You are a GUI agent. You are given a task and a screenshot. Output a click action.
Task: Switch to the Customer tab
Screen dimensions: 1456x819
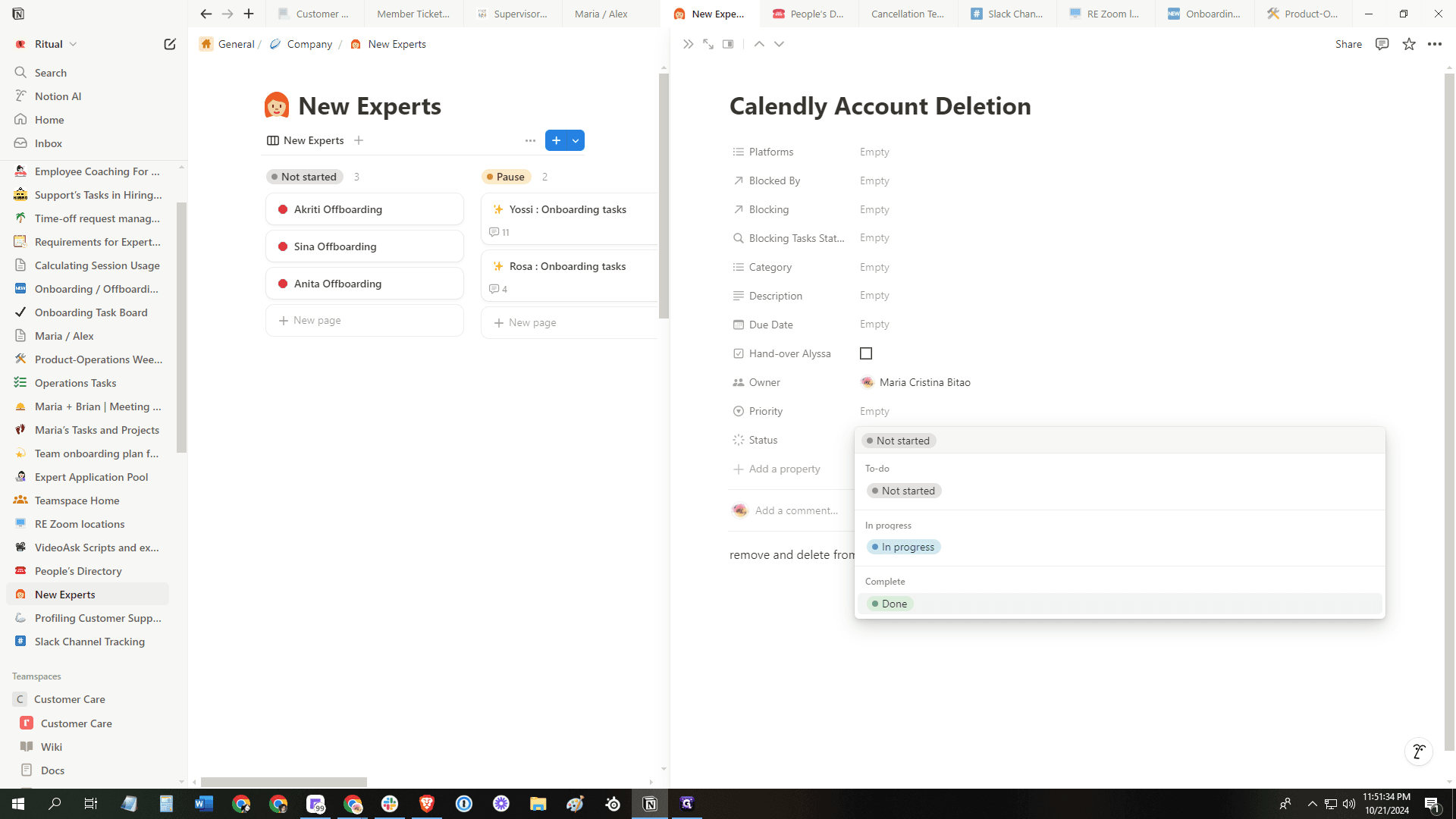pos(314,14)
